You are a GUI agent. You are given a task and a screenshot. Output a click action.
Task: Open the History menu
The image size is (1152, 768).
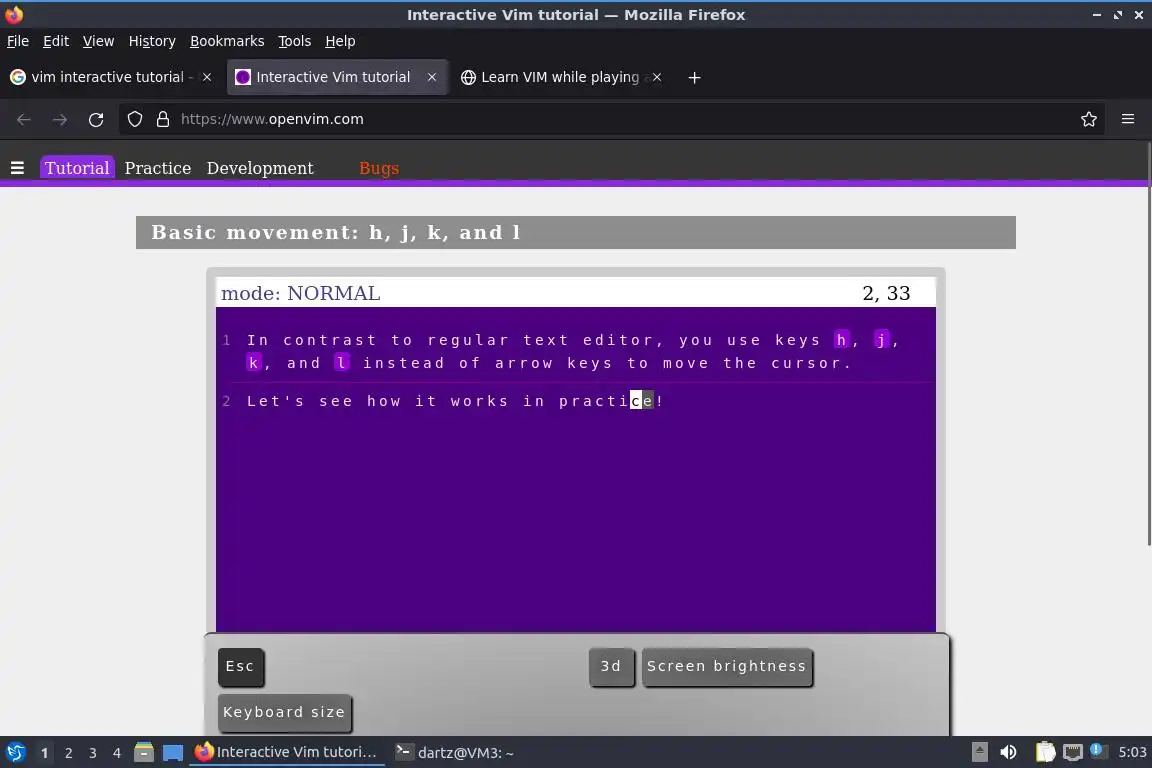click(x=152, y=41)
